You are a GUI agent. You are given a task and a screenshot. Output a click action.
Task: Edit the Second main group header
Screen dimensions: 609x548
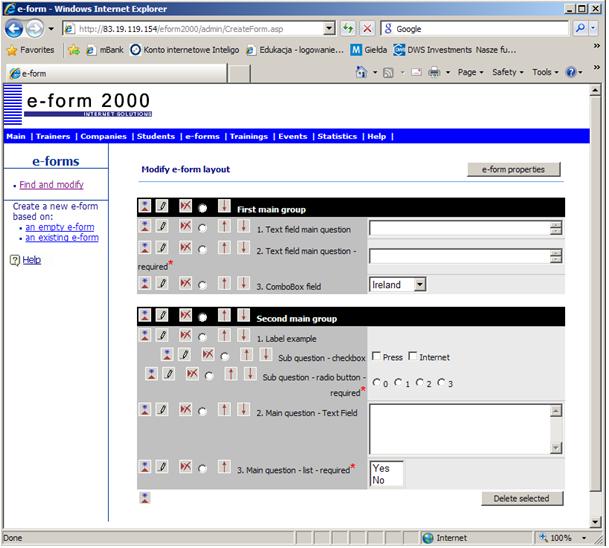click(x=162, y=315)
